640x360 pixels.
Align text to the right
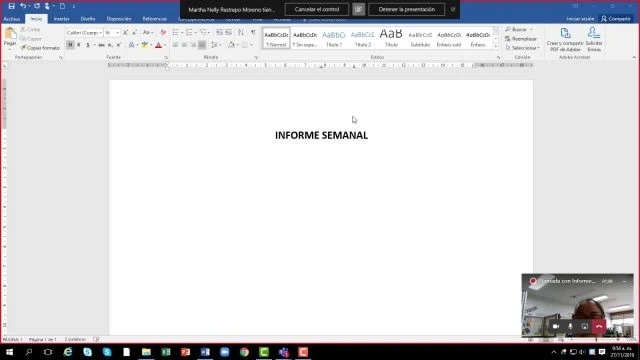193,45
